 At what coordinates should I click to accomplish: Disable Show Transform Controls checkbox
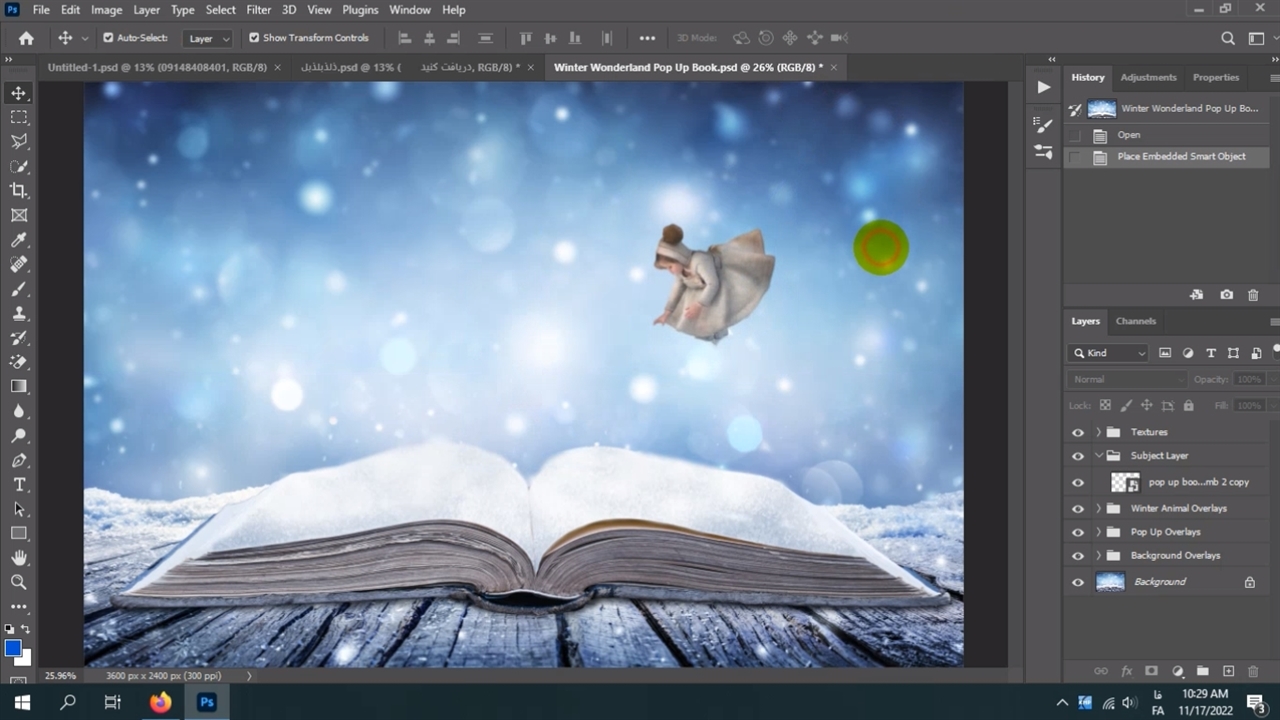pos(254,38)
